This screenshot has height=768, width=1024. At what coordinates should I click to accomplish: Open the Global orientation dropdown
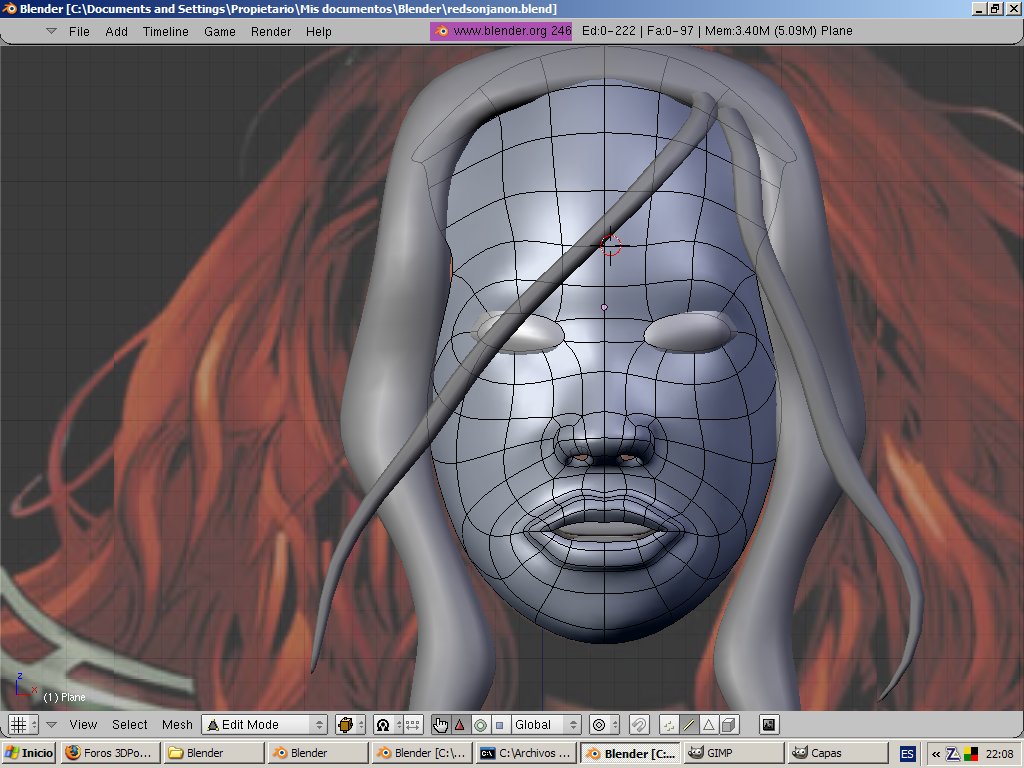[x=545, y=724]
